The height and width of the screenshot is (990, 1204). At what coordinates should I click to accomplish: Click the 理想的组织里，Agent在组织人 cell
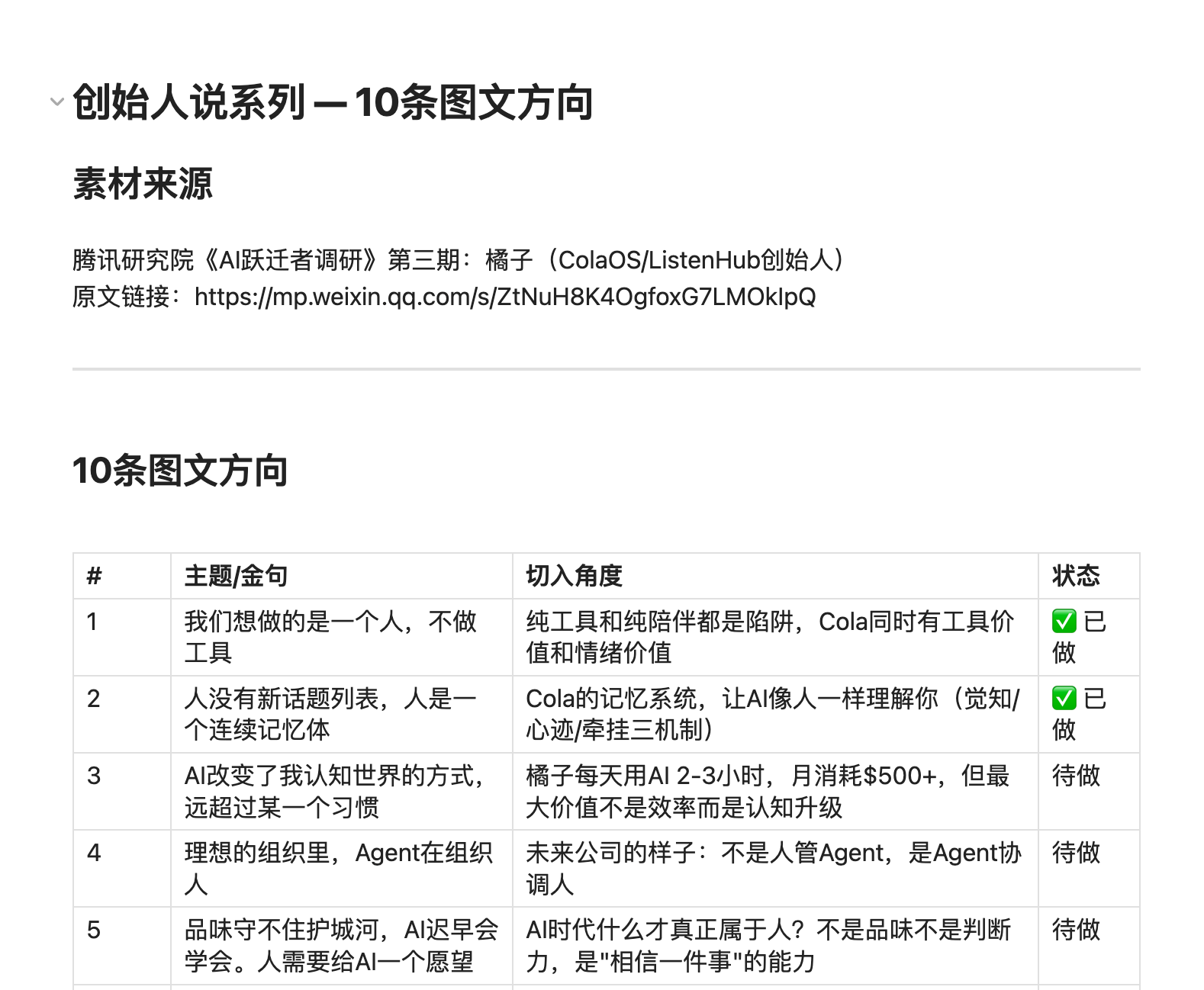pyautogui.click(x=342, y=868)
